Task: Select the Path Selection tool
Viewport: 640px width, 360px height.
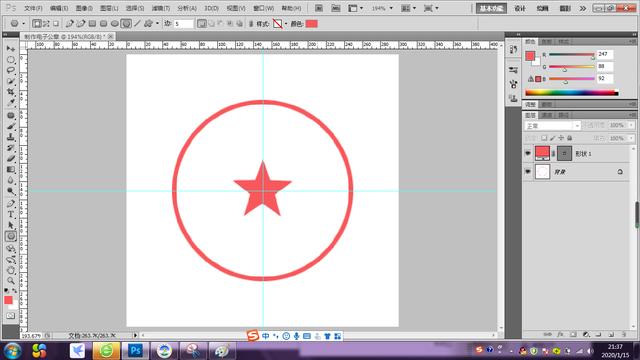Action: tap(11, 225)
